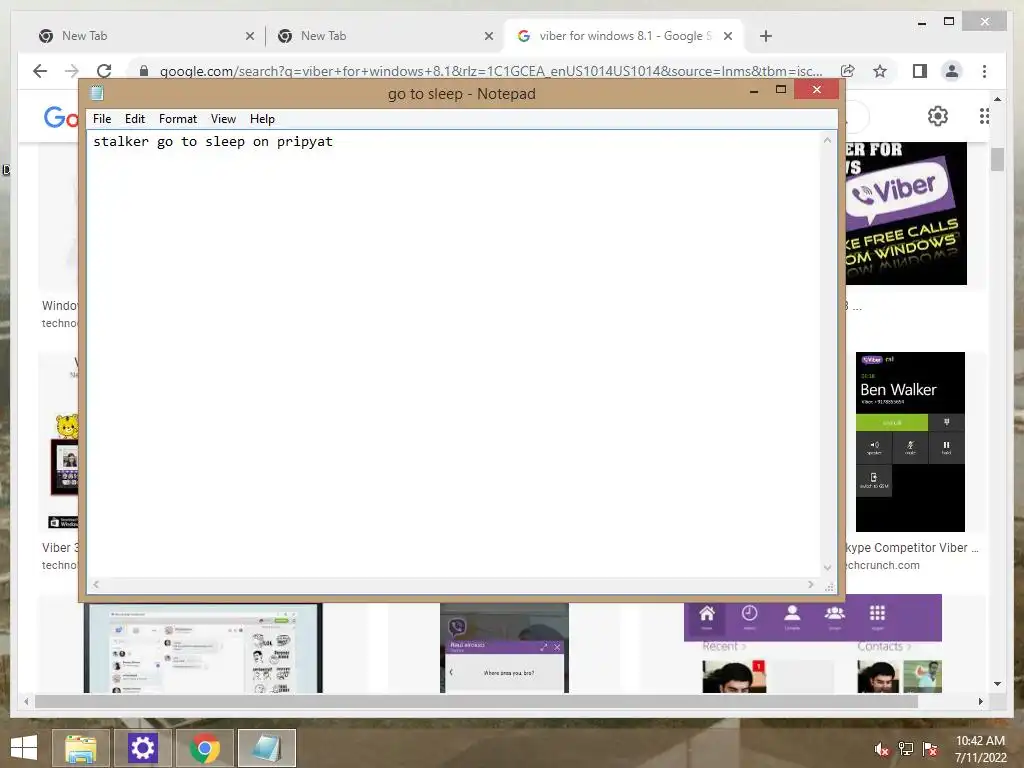
Task: Close the viber for windows 8.1 tab
Action: pos(728,37)
